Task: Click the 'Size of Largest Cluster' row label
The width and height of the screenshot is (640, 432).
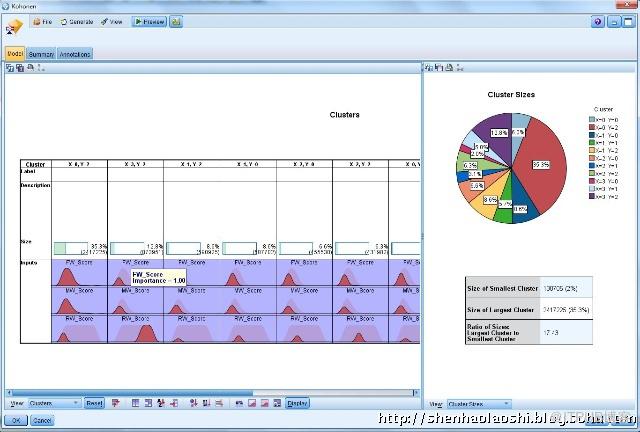Action: coord(500,310)
